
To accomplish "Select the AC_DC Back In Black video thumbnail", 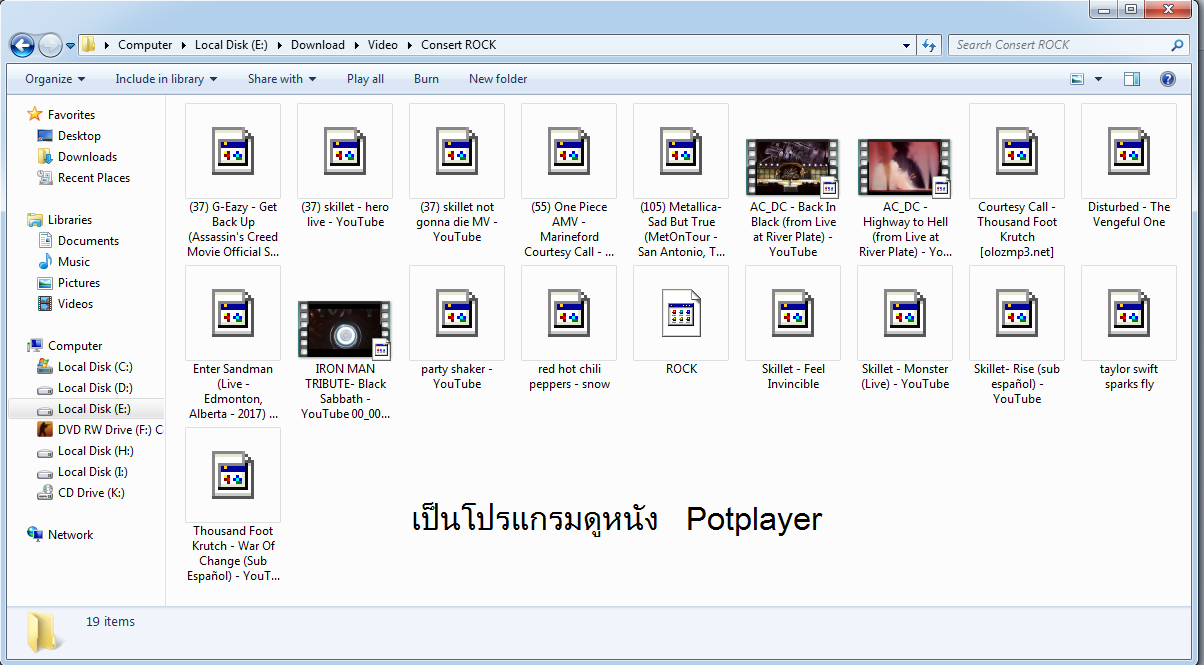I will 793,167.
